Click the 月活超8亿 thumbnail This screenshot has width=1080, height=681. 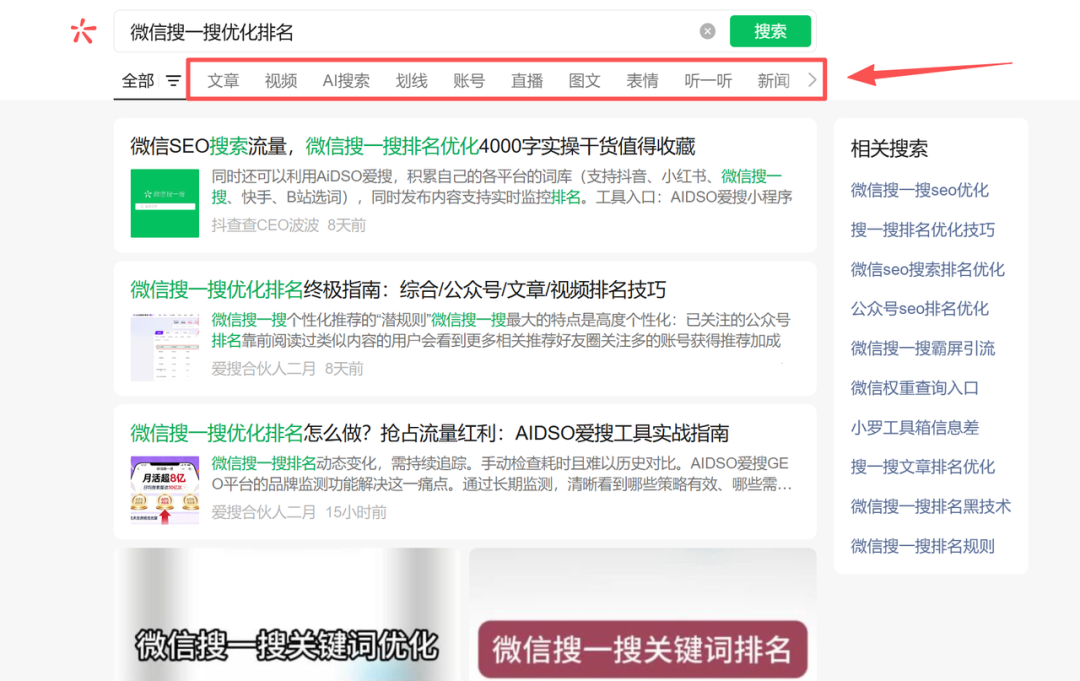coord(165,490)
